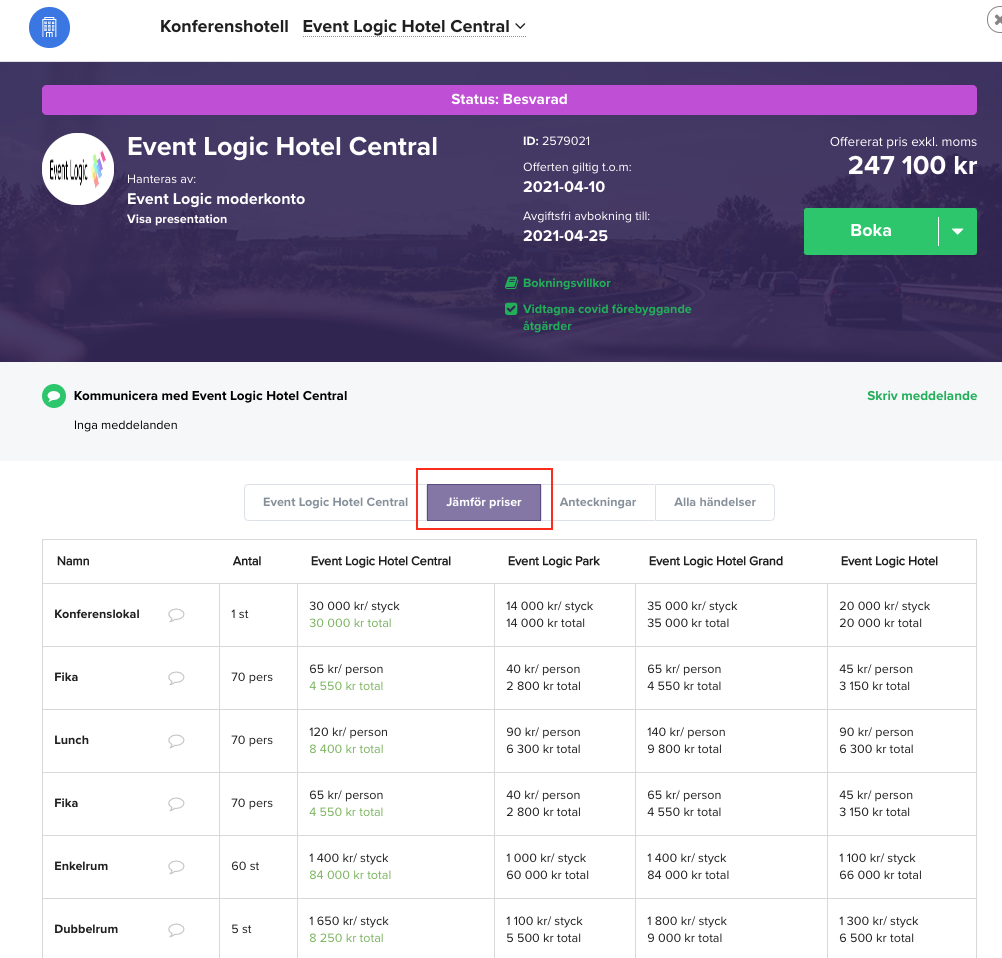This screenshot has height=958, width=1002.
Task: Click the 20 000 kr total value
Action: [x=881, y=623]
